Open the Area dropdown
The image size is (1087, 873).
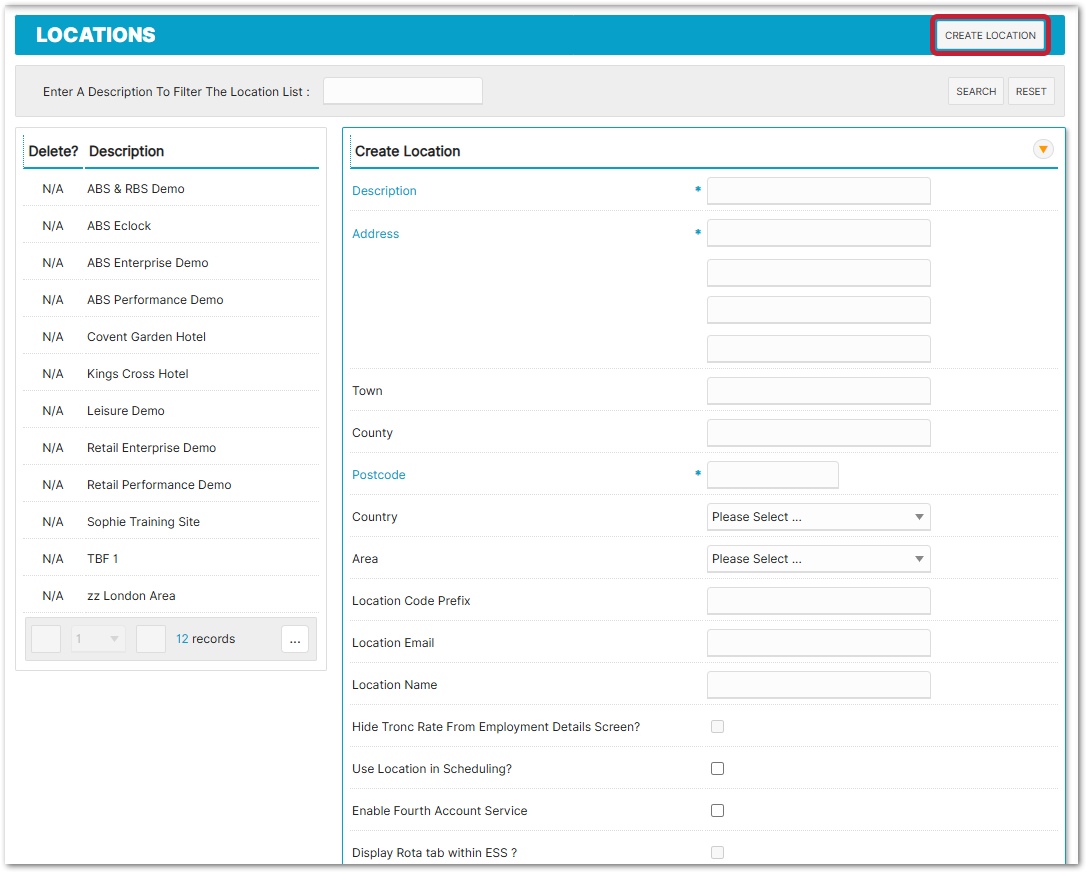(x=818, y=559)
